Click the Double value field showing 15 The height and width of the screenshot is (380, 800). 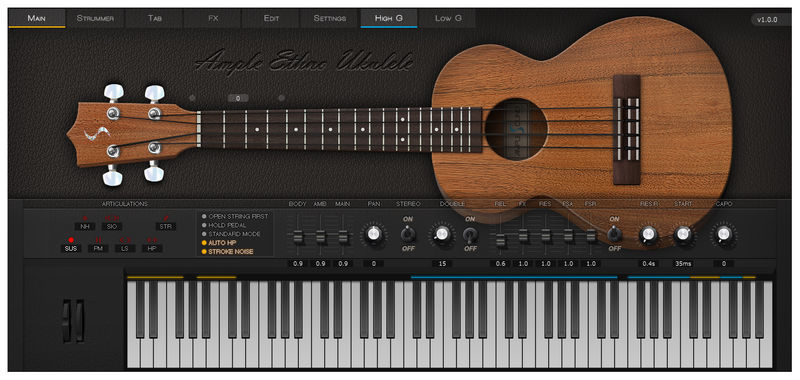442,264
